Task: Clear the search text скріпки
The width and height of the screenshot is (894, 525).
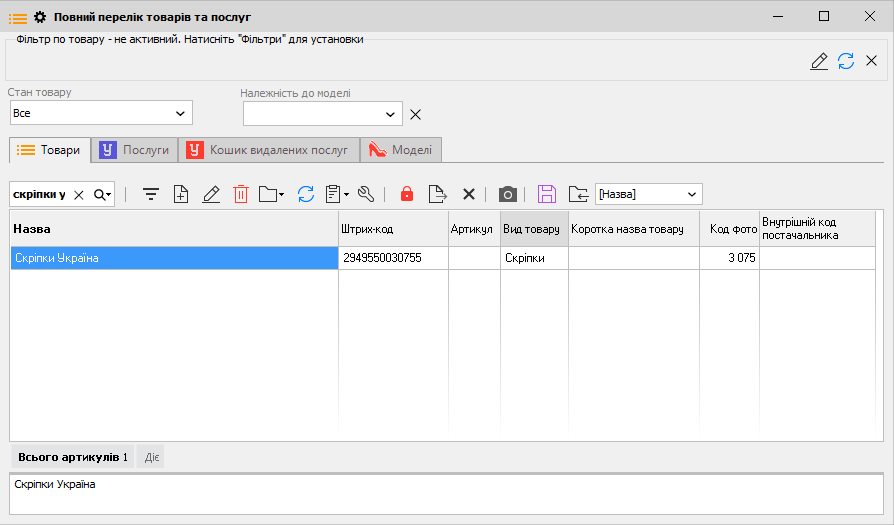Action: [79, 195]
